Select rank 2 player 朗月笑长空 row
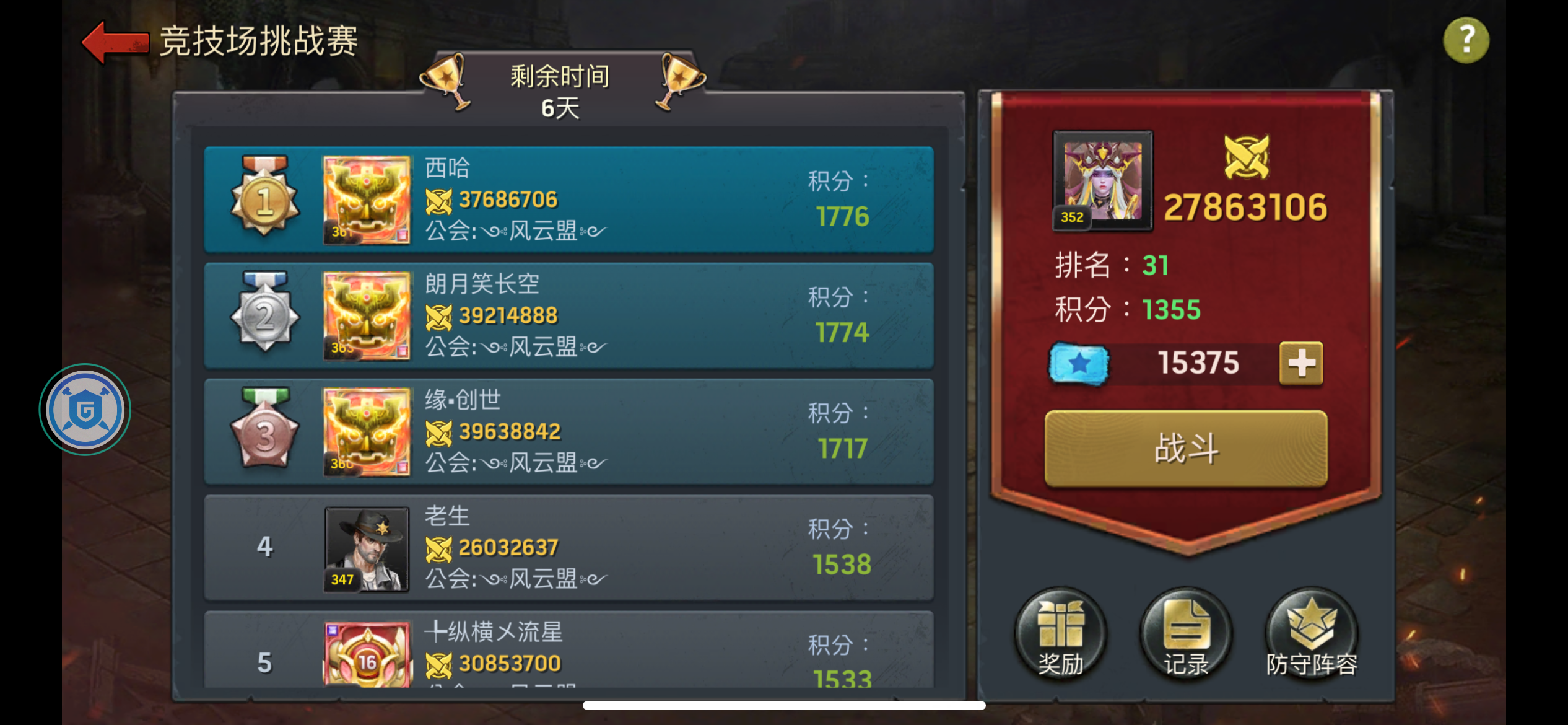Screen dimensions: 1568x725 pos(568,316)
